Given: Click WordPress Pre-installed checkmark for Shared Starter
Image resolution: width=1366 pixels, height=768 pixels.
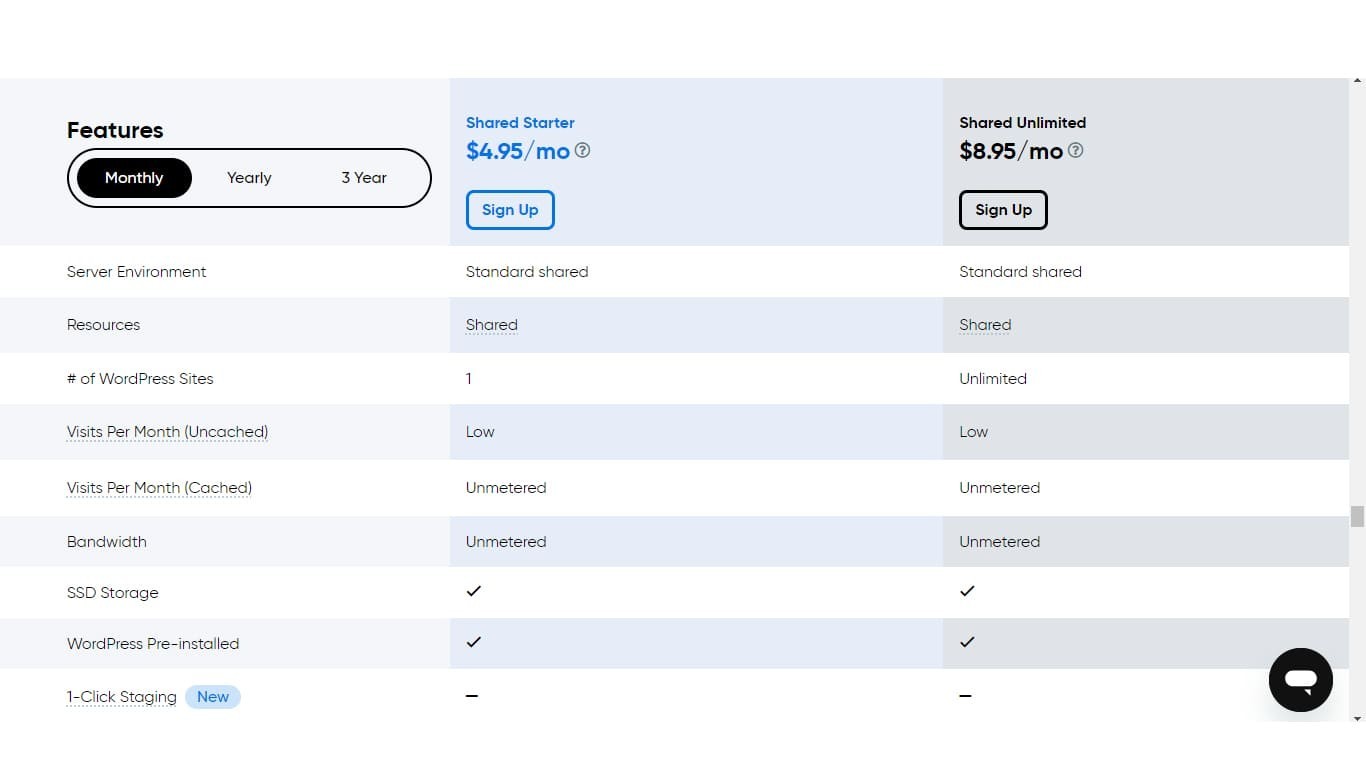Looking at the screenshot, I should click(474, 642).
